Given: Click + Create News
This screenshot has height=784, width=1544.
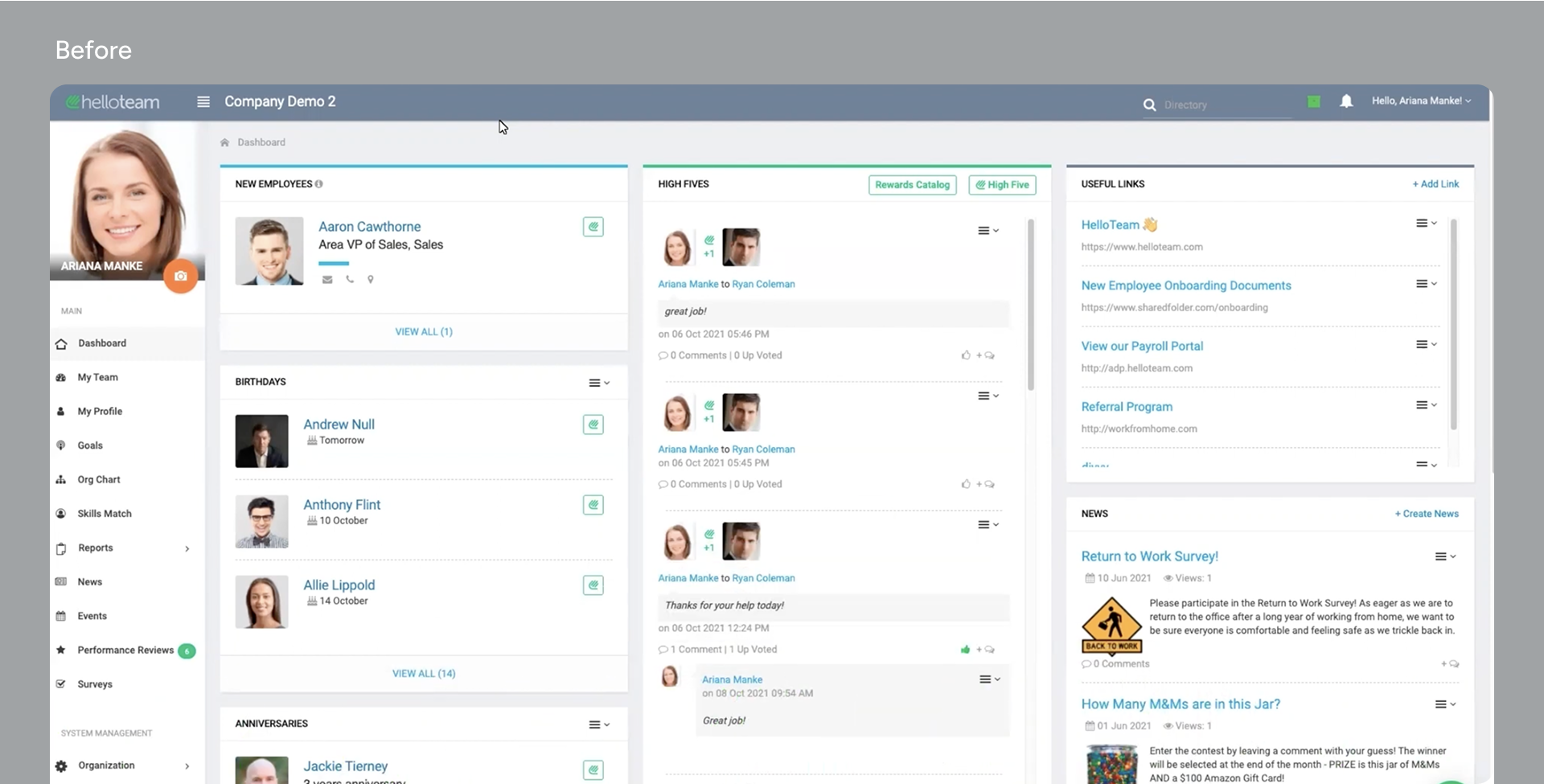Looking at the screenshot, I should (x=1427, y=514).
